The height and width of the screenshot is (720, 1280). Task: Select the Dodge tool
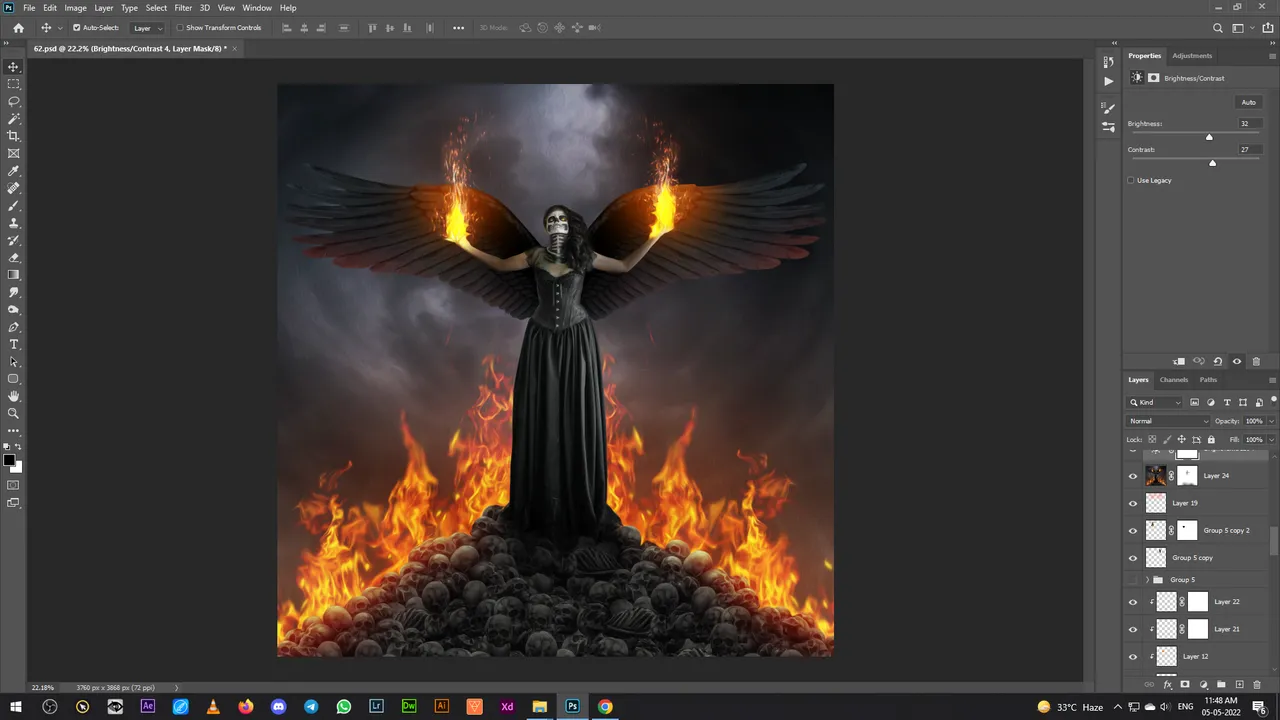point(14,310)
